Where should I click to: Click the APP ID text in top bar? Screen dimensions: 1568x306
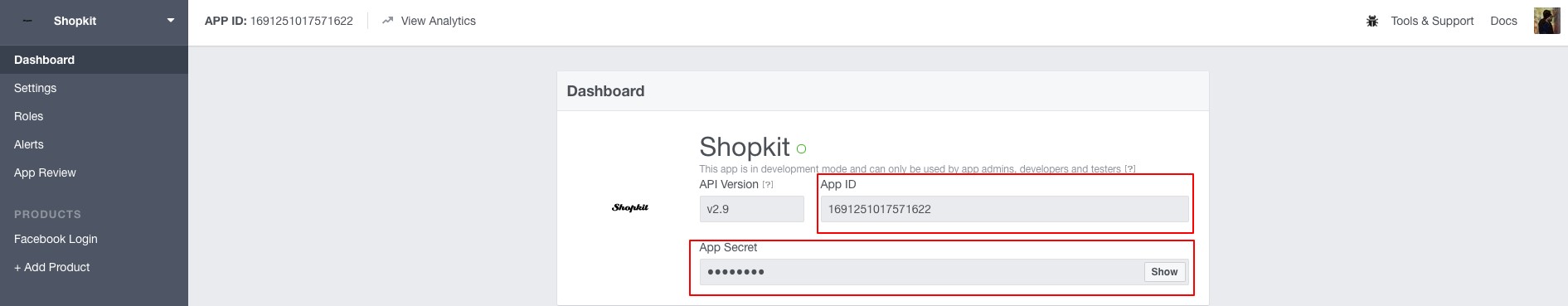tap(279, 21)
